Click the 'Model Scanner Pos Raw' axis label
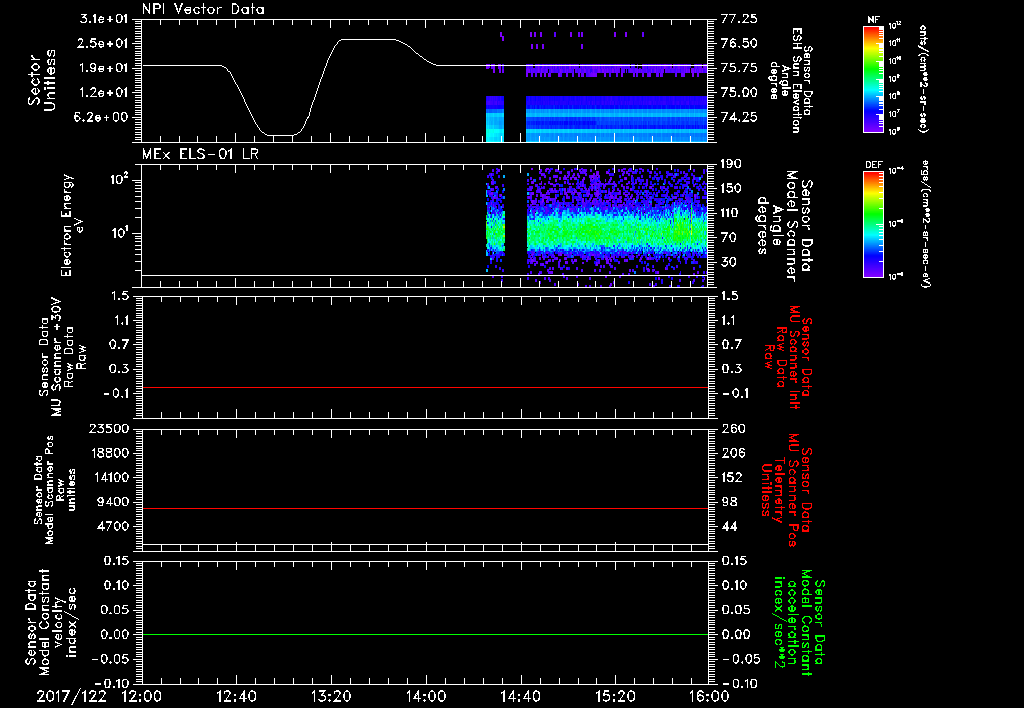The image size is (1024, 708). click(x=54, y=490)
